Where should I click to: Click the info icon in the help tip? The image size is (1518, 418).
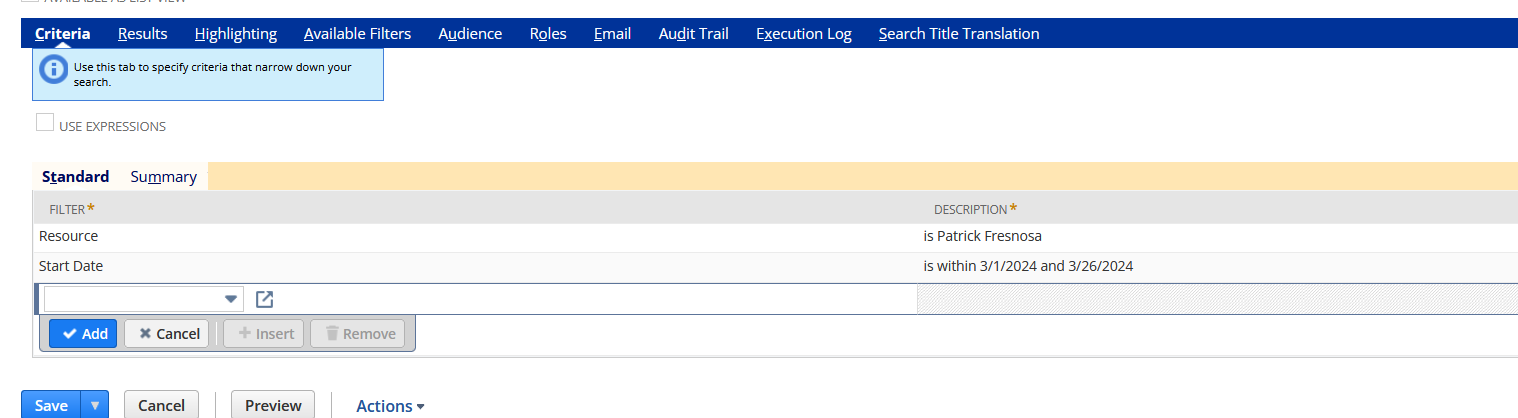[x=53, y=71]
